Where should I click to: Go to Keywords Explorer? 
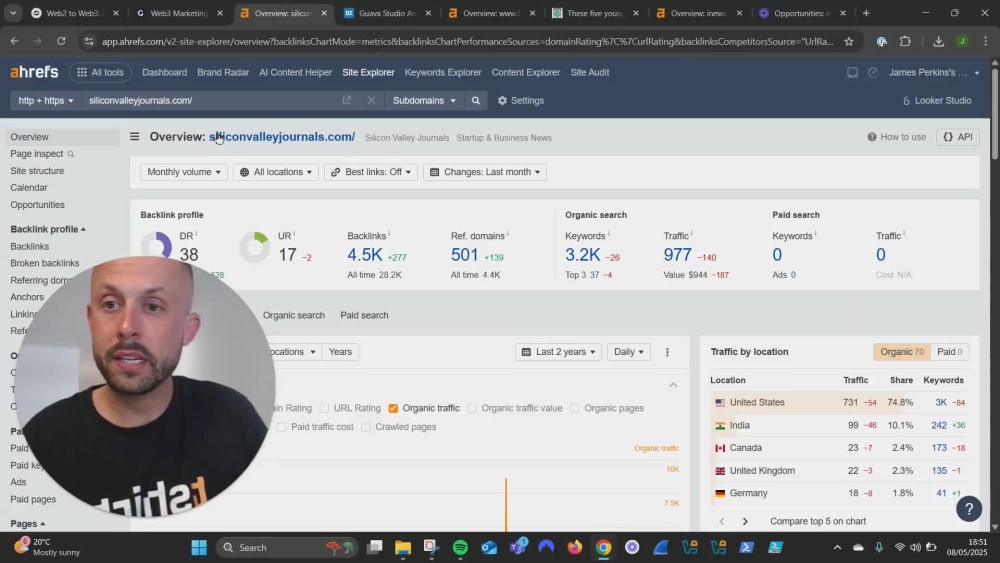[443, 72]
